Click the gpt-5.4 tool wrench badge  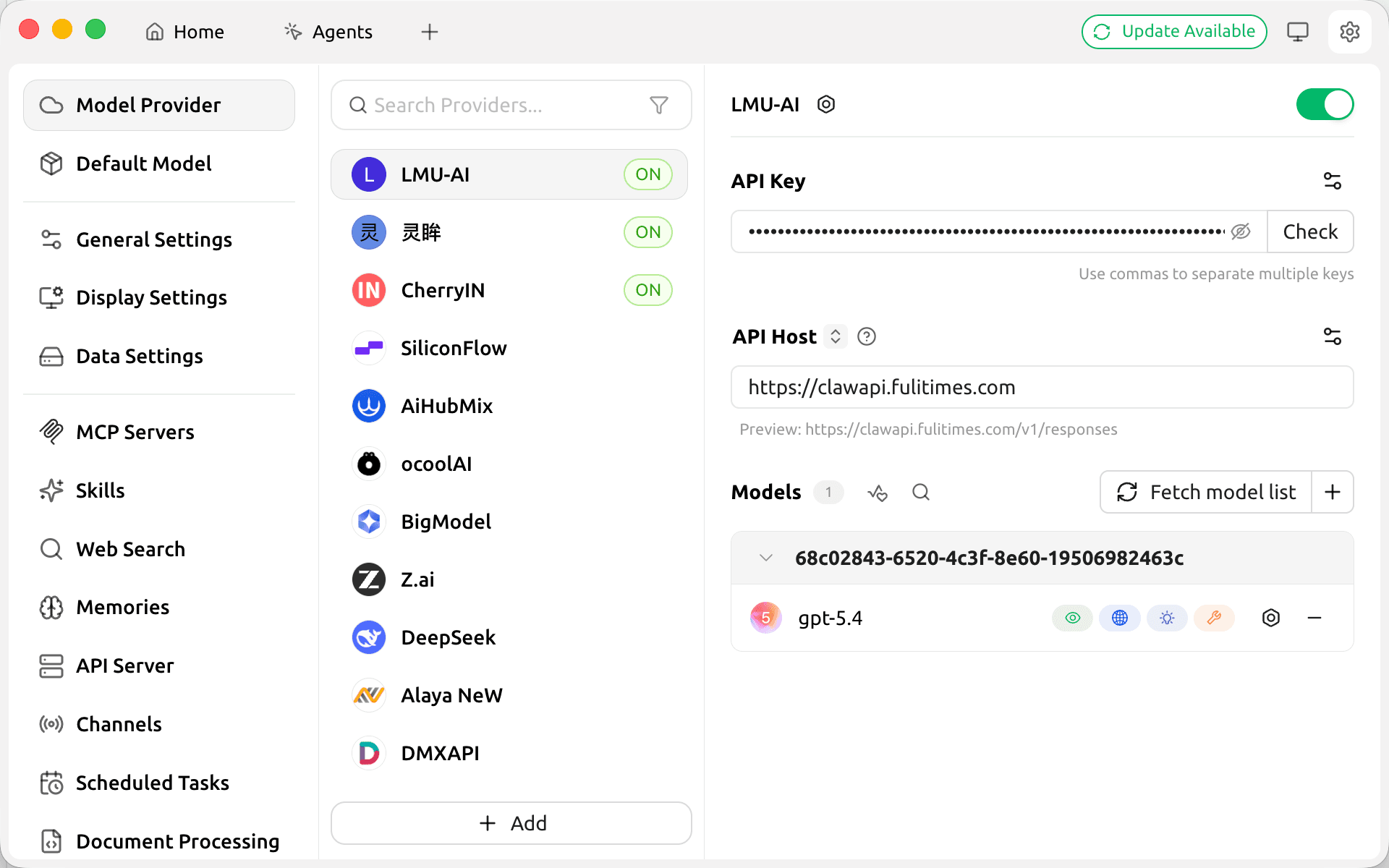coord(1214,618)
